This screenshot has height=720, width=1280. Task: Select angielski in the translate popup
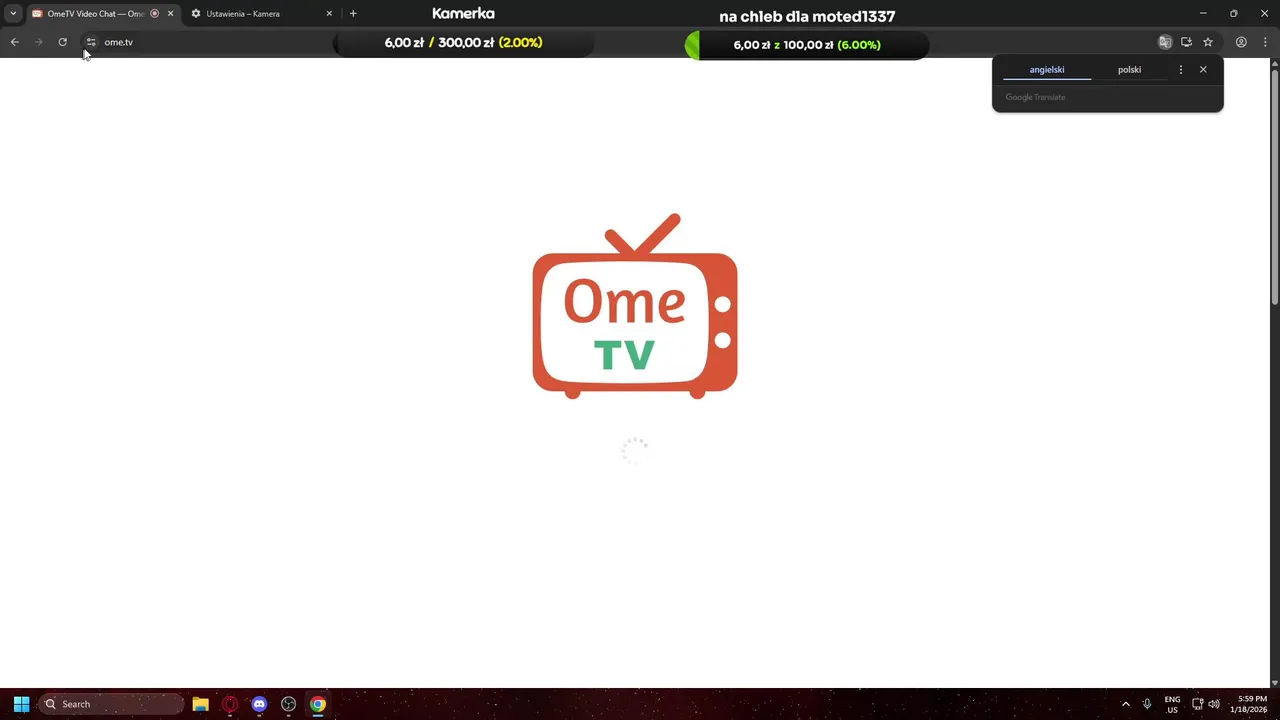click(1047, 70)
